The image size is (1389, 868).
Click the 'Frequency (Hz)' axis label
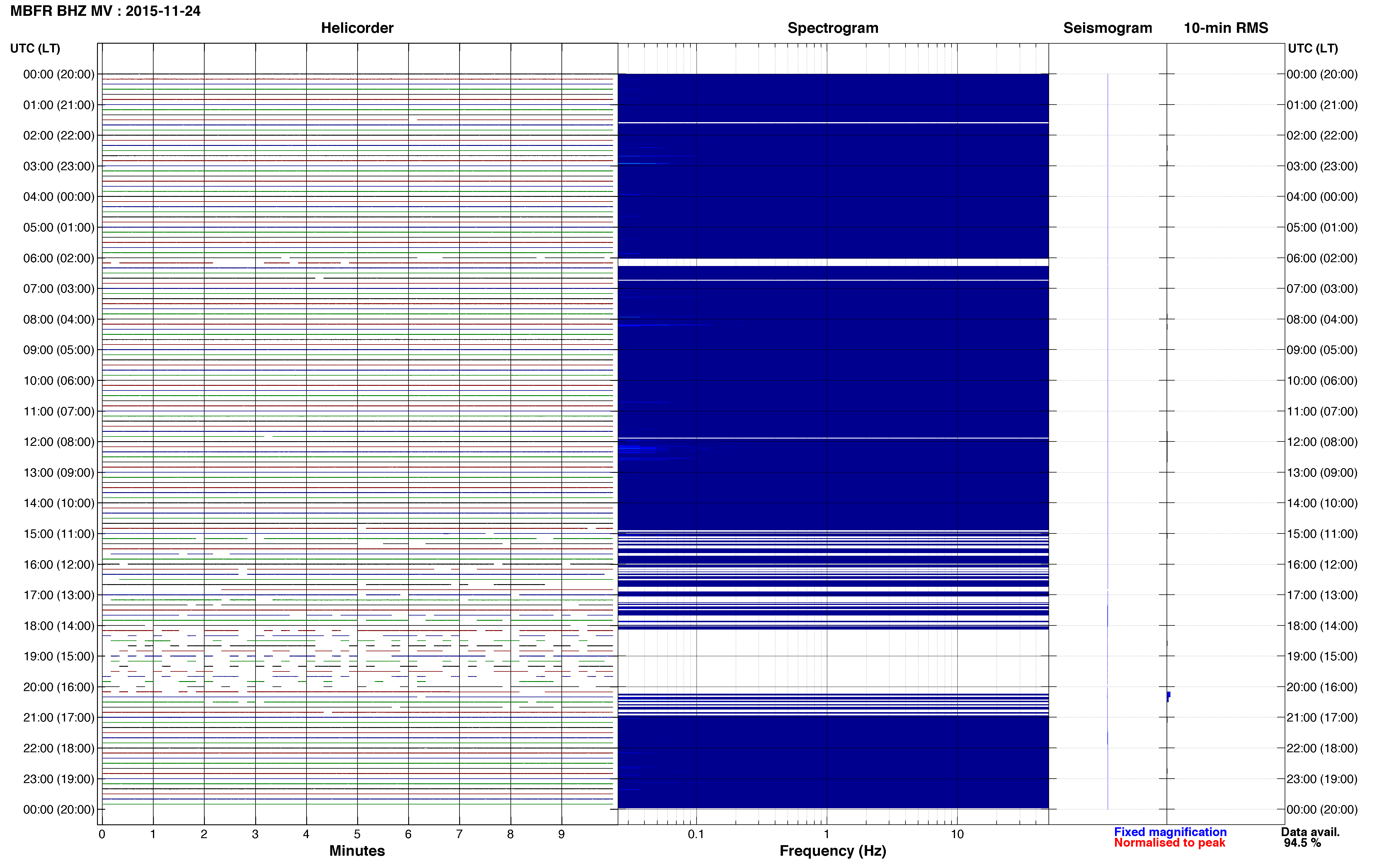pyautogui.click(x=833, y=851)
